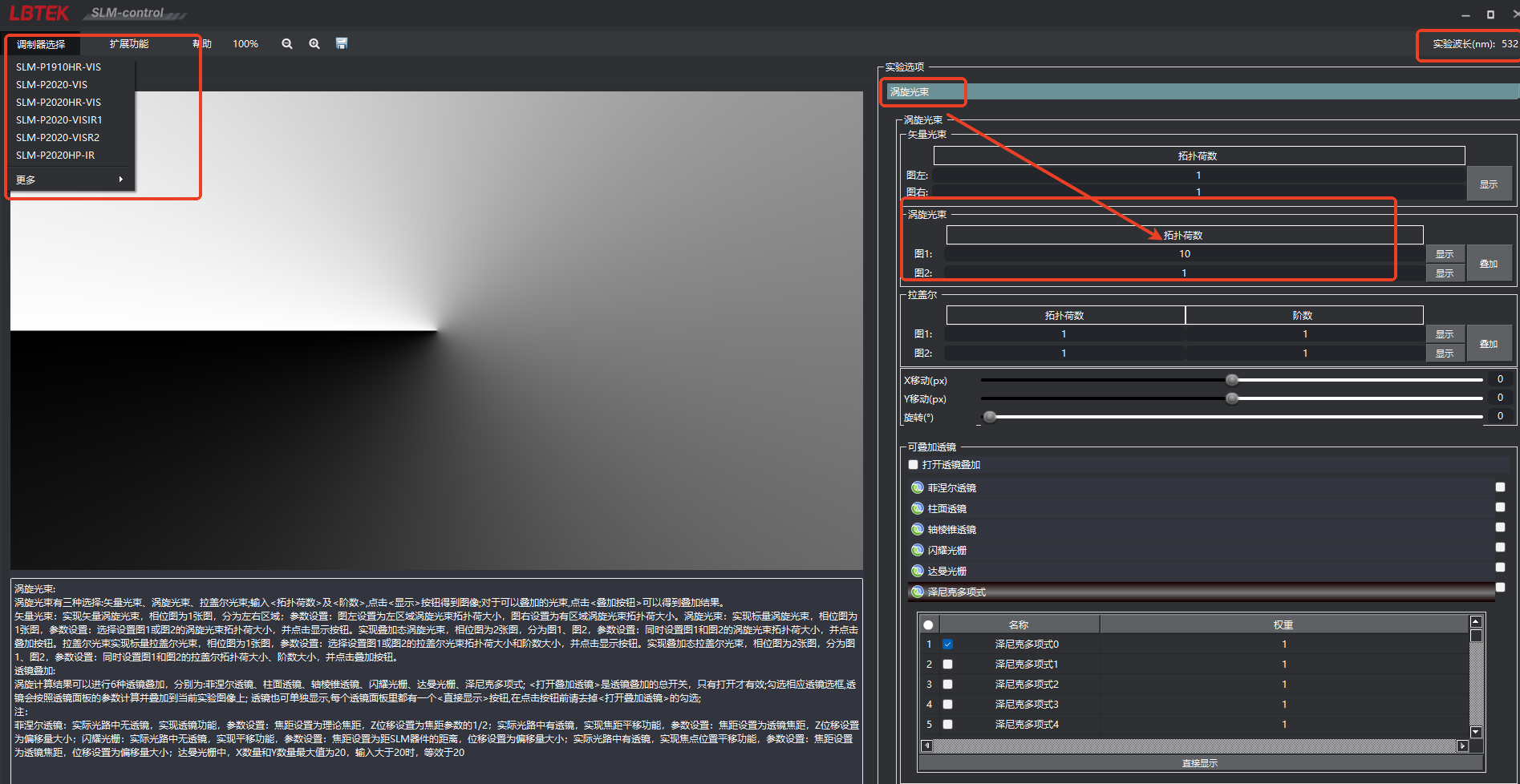Screen dimensions: 1520x784
Task: Click the 闪耀光栅 grating icon
Action: pos(918,550)
